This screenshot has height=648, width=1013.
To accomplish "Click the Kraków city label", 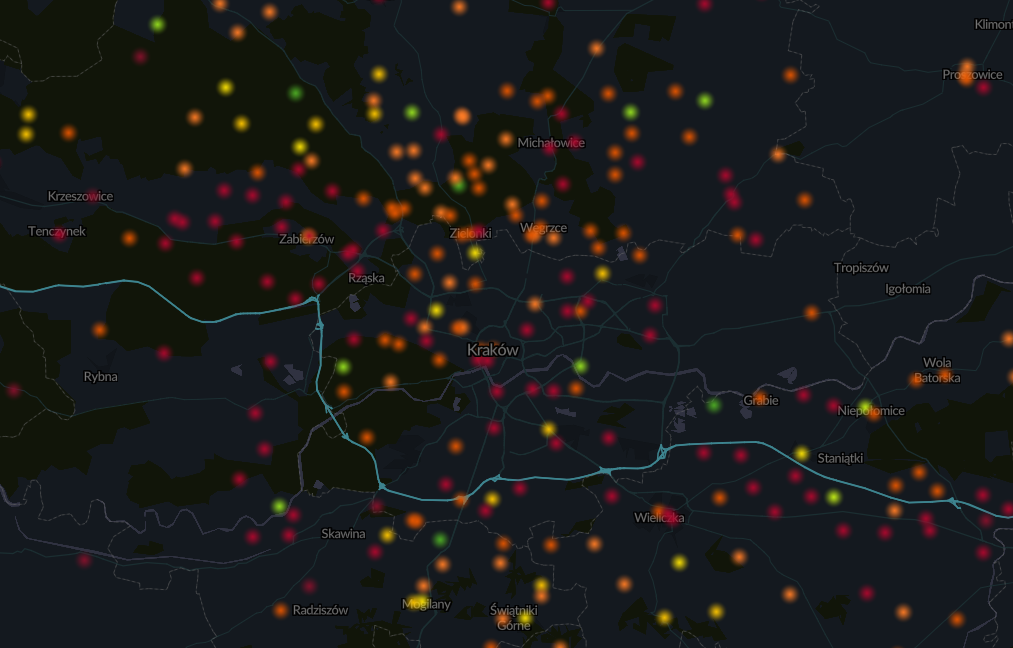I will pos(493,350).
